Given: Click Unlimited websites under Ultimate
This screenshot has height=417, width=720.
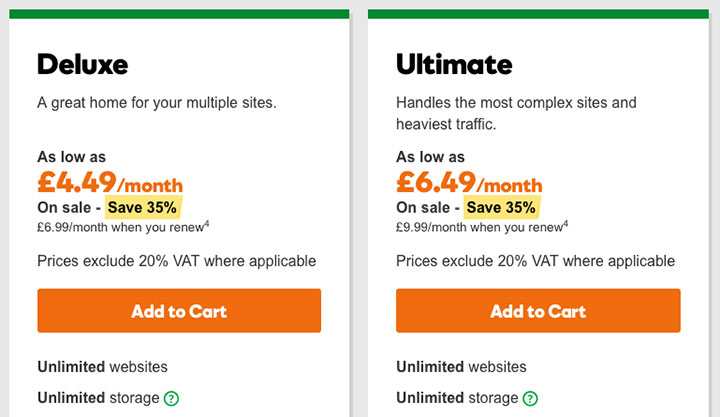Looking at the screenshot, I should (x=461, y=366).
